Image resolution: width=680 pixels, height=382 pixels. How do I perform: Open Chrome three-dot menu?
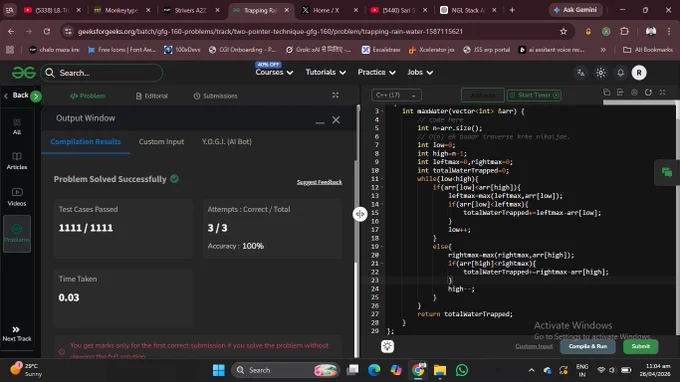(669, 31)
